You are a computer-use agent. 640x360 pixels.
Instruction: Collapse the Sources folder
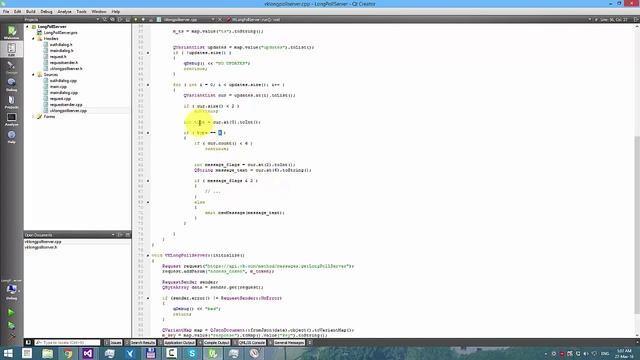click(33, 75)
